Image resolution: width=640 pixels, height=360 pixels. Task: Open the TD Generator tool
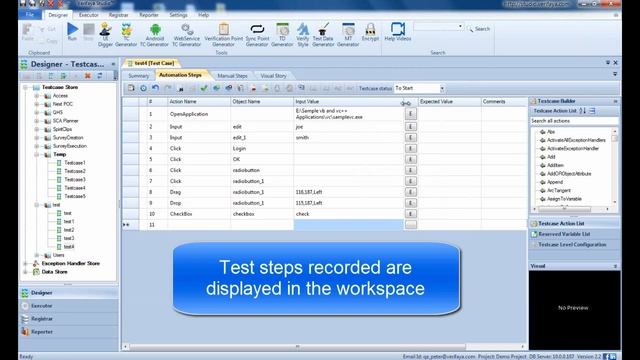282,35
